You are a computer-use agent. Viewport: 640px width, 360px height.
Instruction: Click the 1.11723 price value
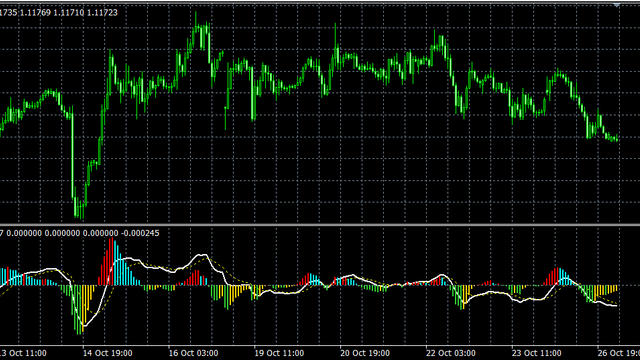click(102, 13)
